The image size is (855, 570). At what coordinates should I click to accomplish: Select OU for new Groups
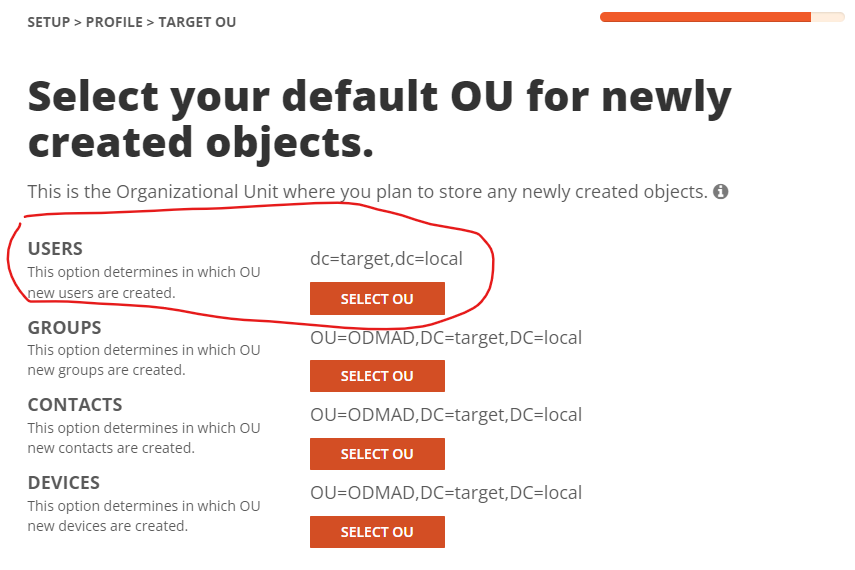(377, 376)
